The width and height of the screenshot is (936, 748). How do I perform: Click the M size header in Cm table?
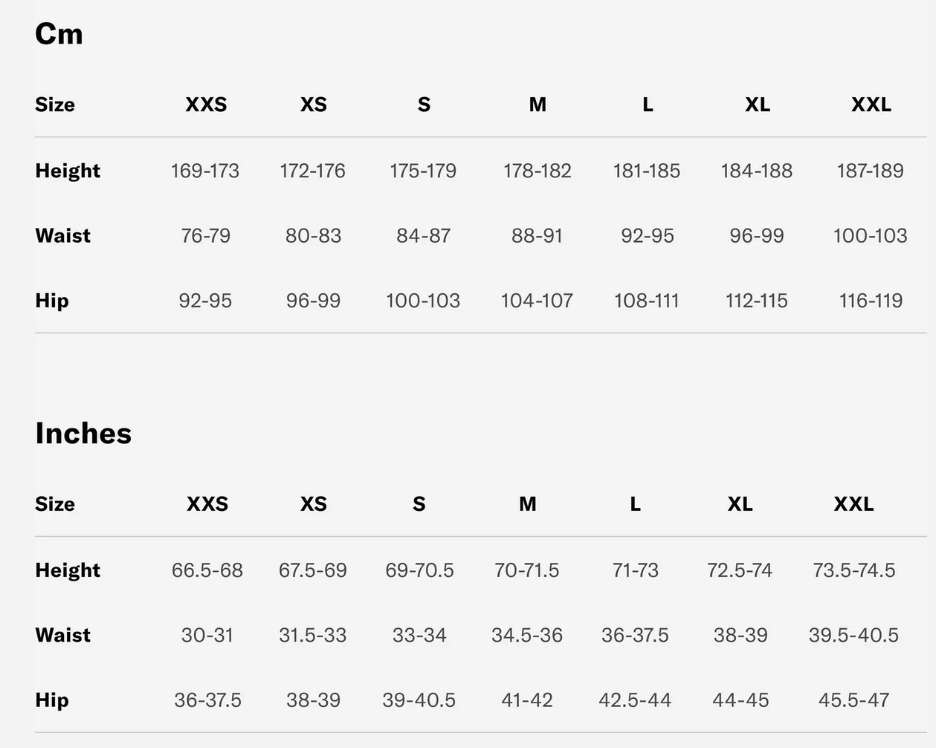point(537,105)
